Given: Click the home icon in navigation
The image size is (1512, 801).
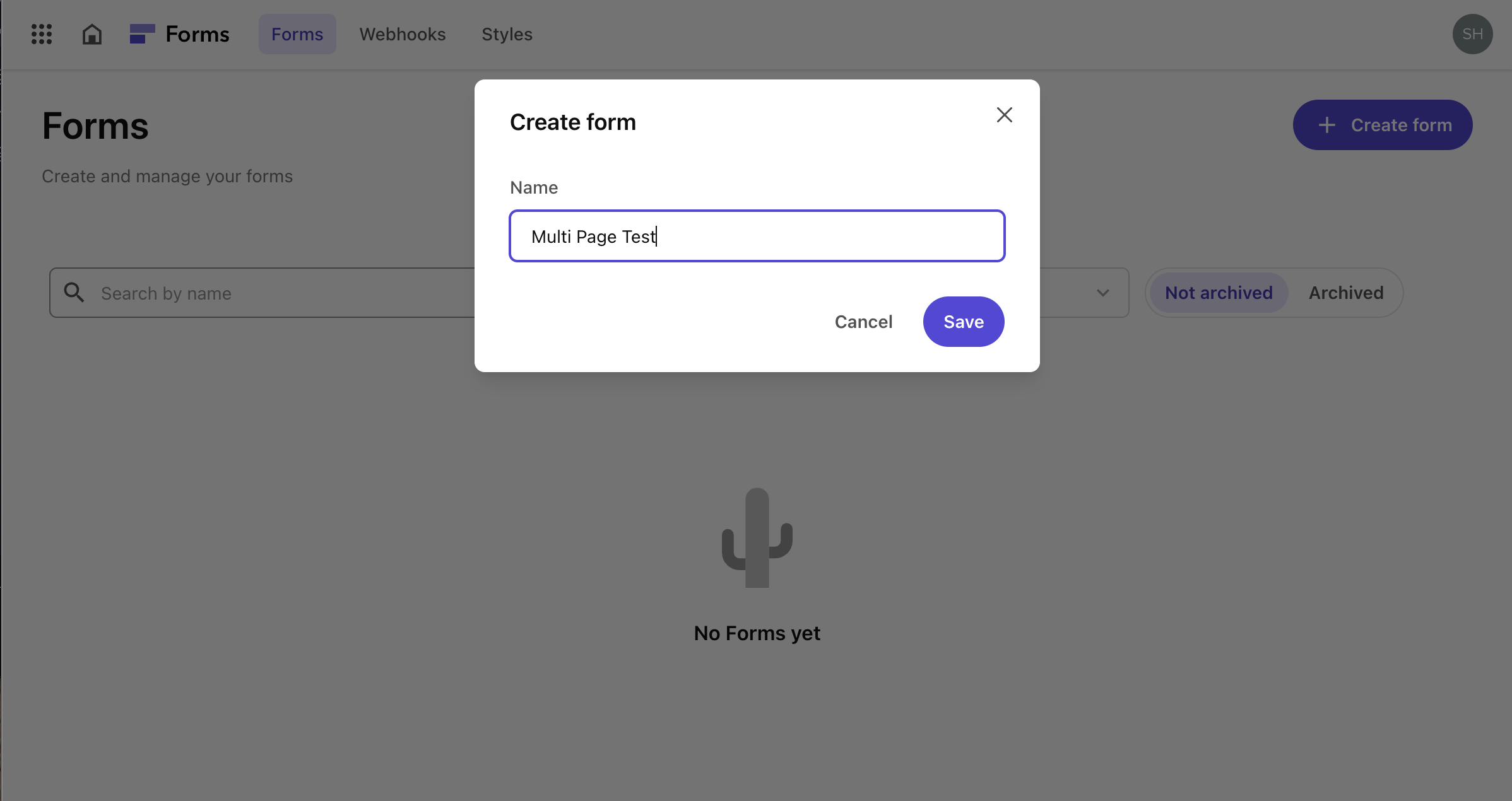Looking at the screenshot, I should coord(91,33).
